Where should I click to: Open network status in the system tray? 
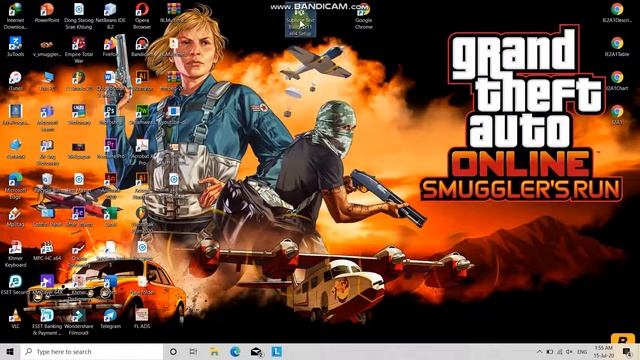click(559, 351)
